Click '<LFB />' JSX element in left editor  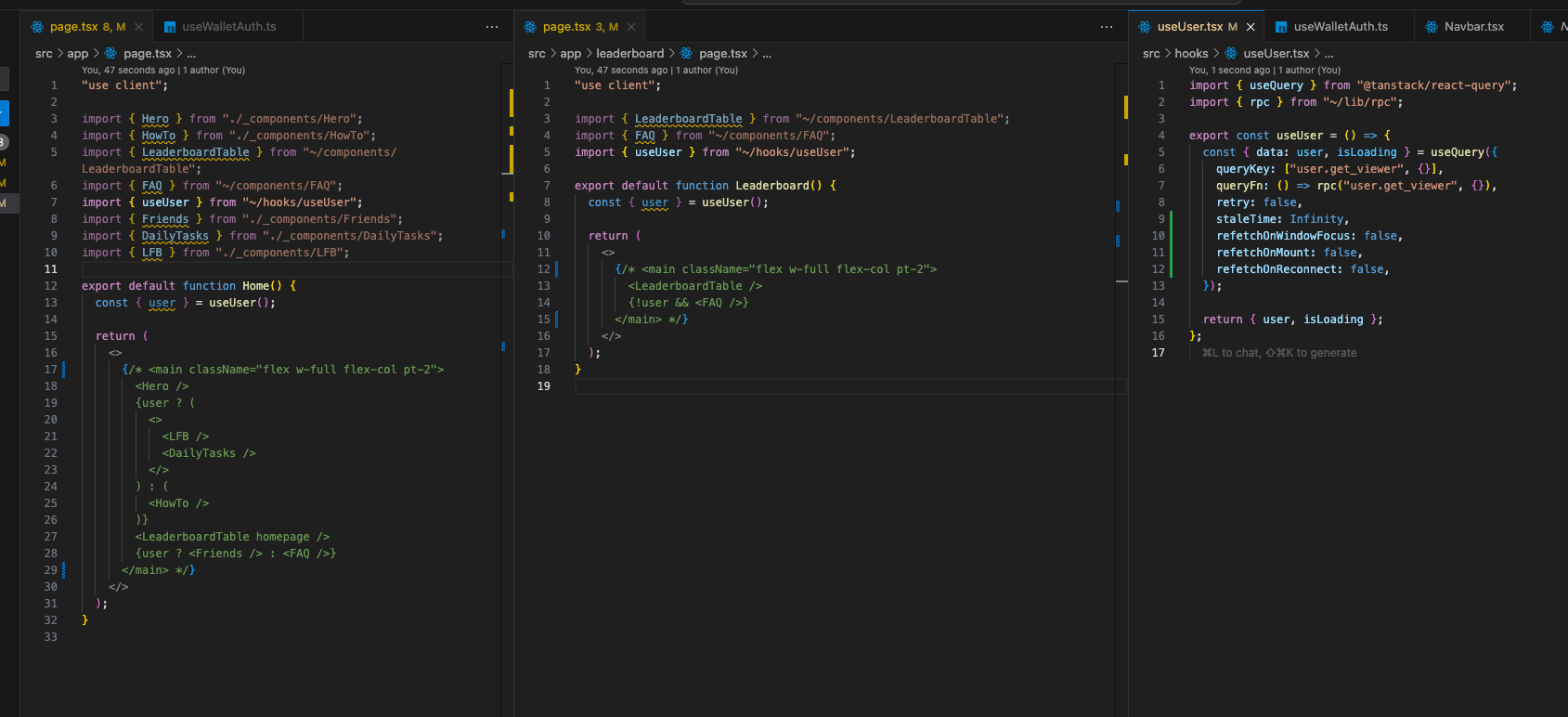click(186, 437)
